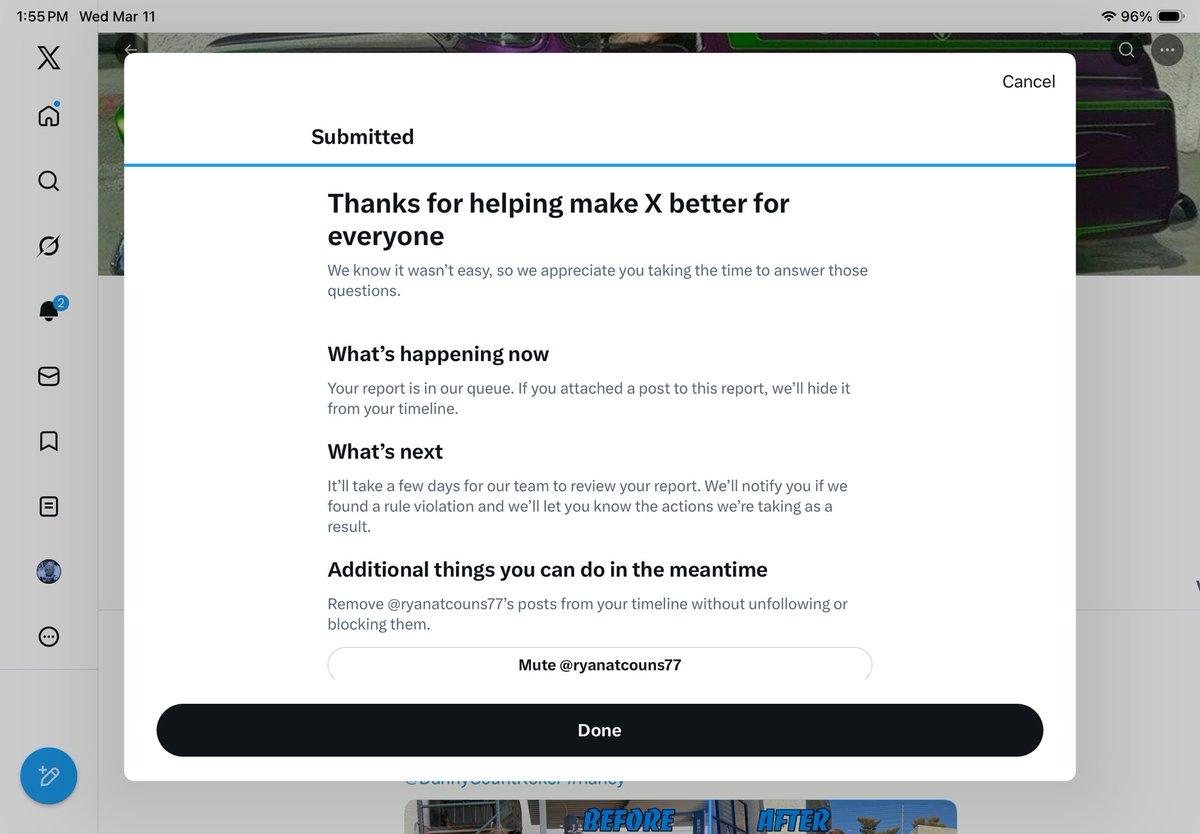Screen dimensions: 1200x834
Task: Cancel the report dialog
Action: [1028, 82]
